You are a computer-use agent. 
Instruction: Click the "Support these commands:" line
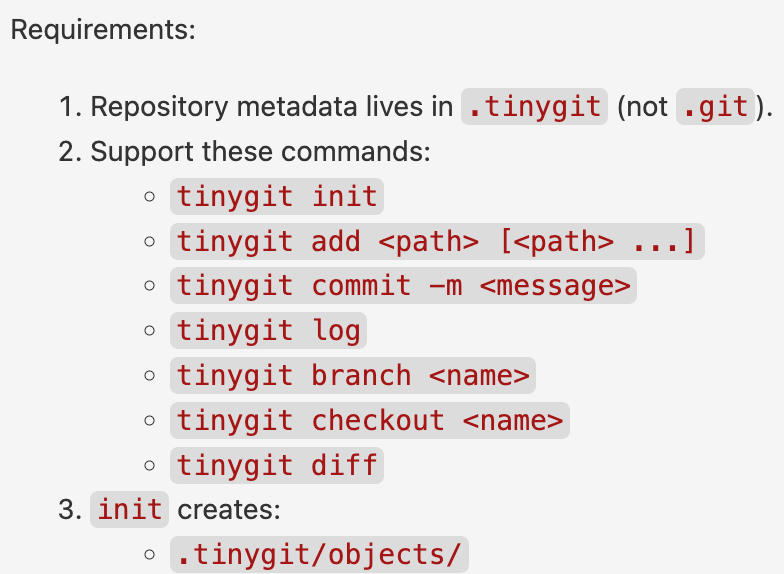tap(260, 151)
